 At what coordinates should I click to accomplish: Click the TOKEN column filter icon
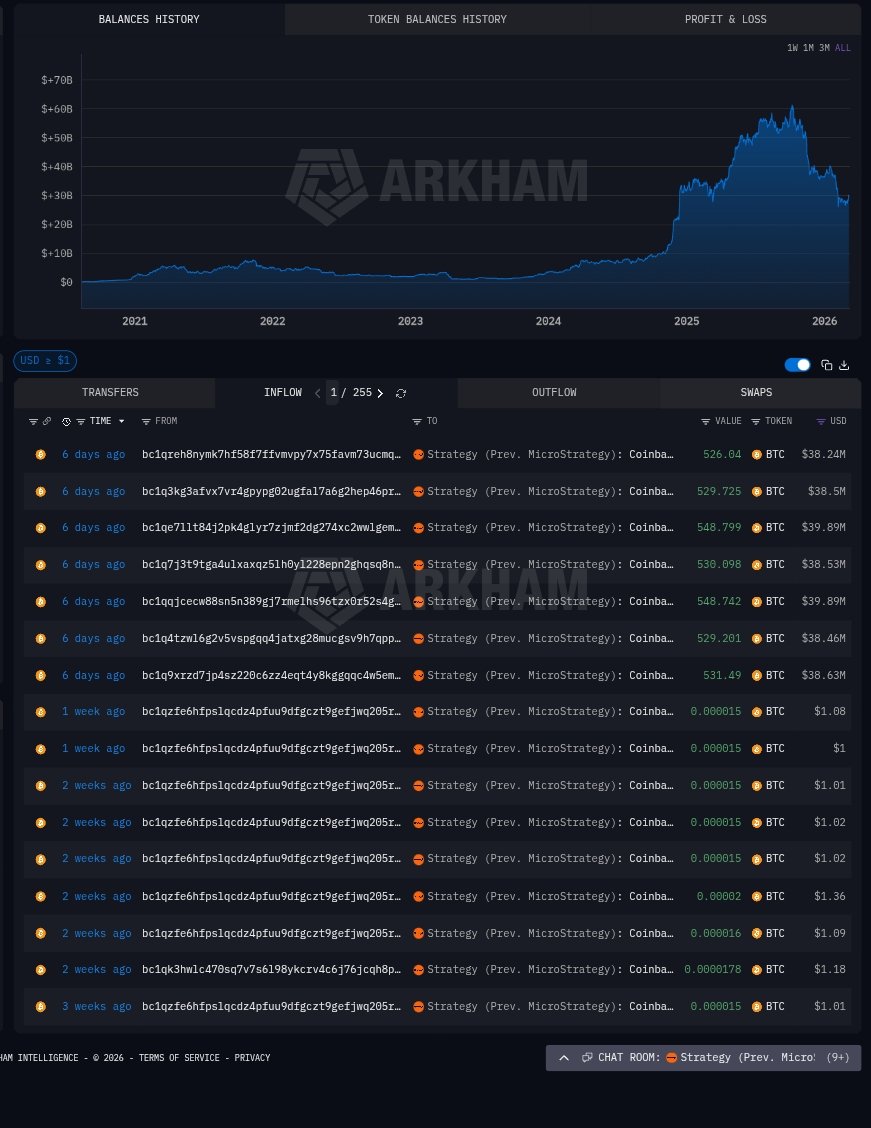[755, 422]
